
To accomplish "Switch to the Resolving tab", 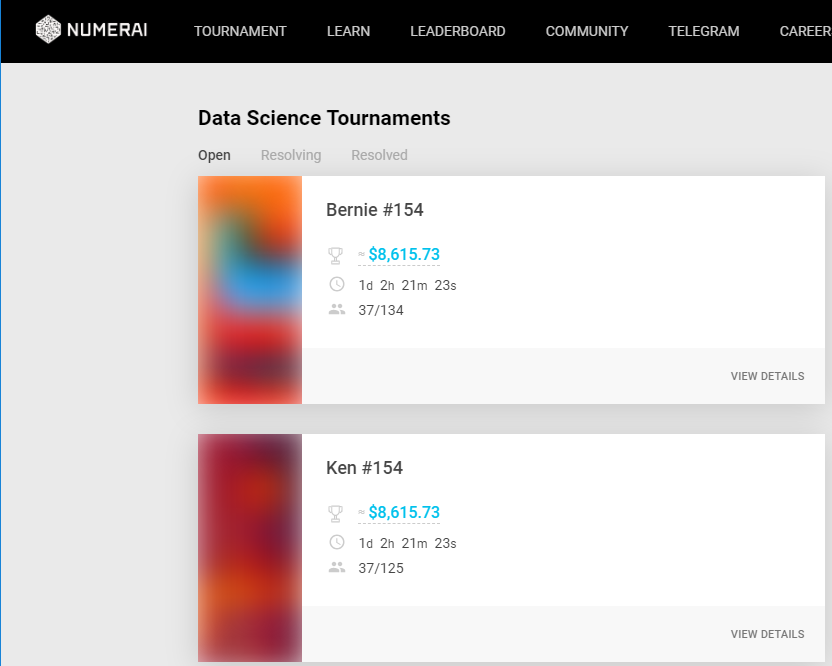I will [x=291, y=155].
